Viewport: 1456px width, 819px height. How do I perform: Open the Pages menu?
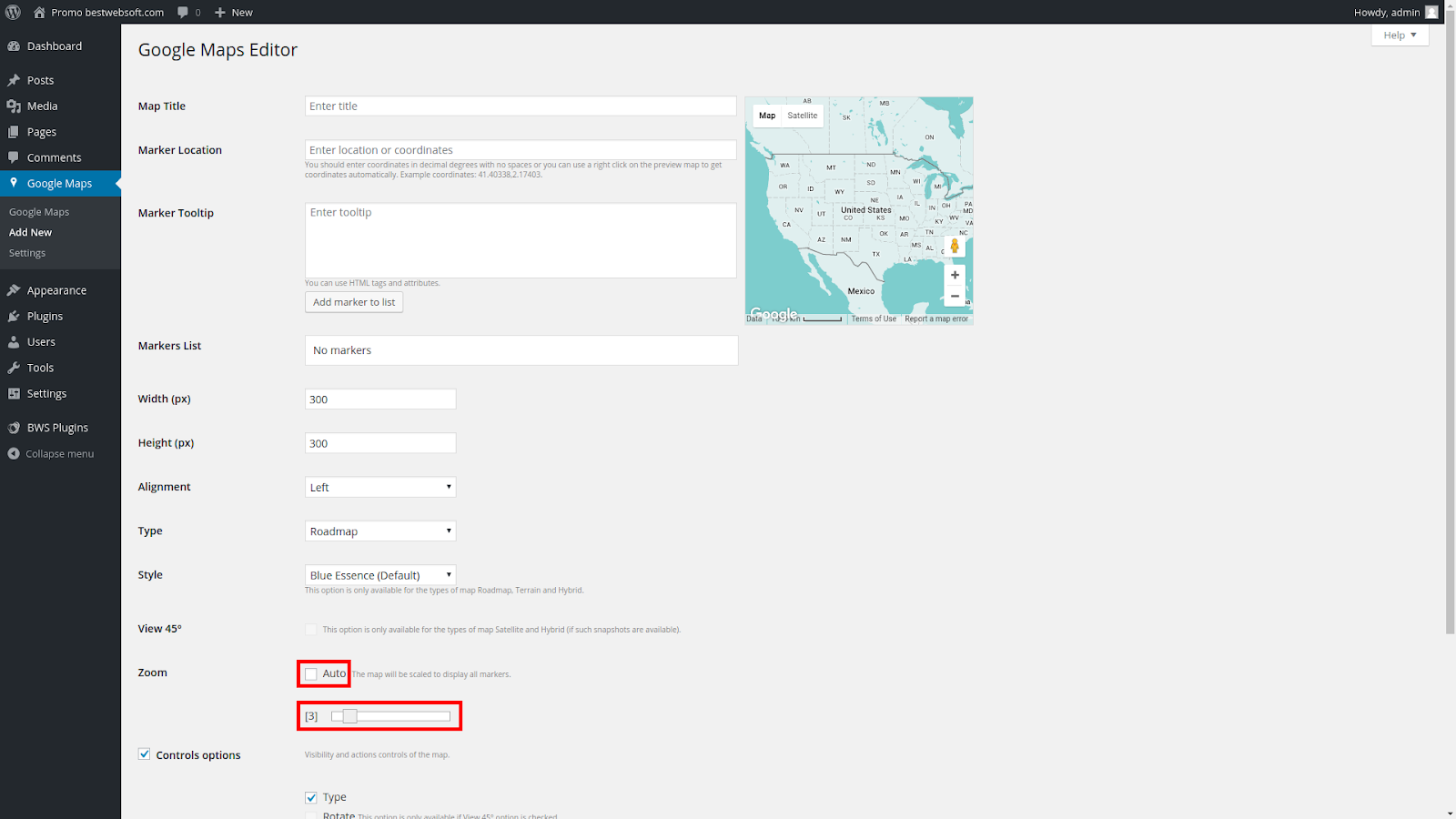click(42, 132)
